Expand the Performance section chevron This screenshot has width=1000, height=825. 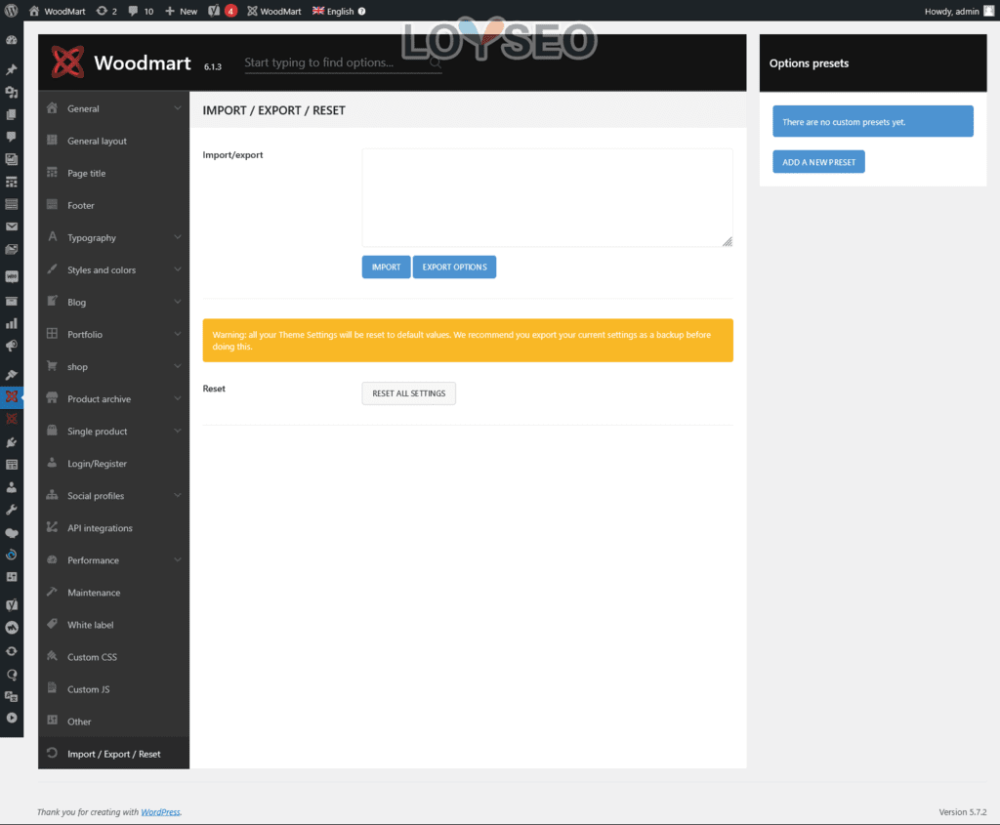pyautogui.click(x=177, y=560)
